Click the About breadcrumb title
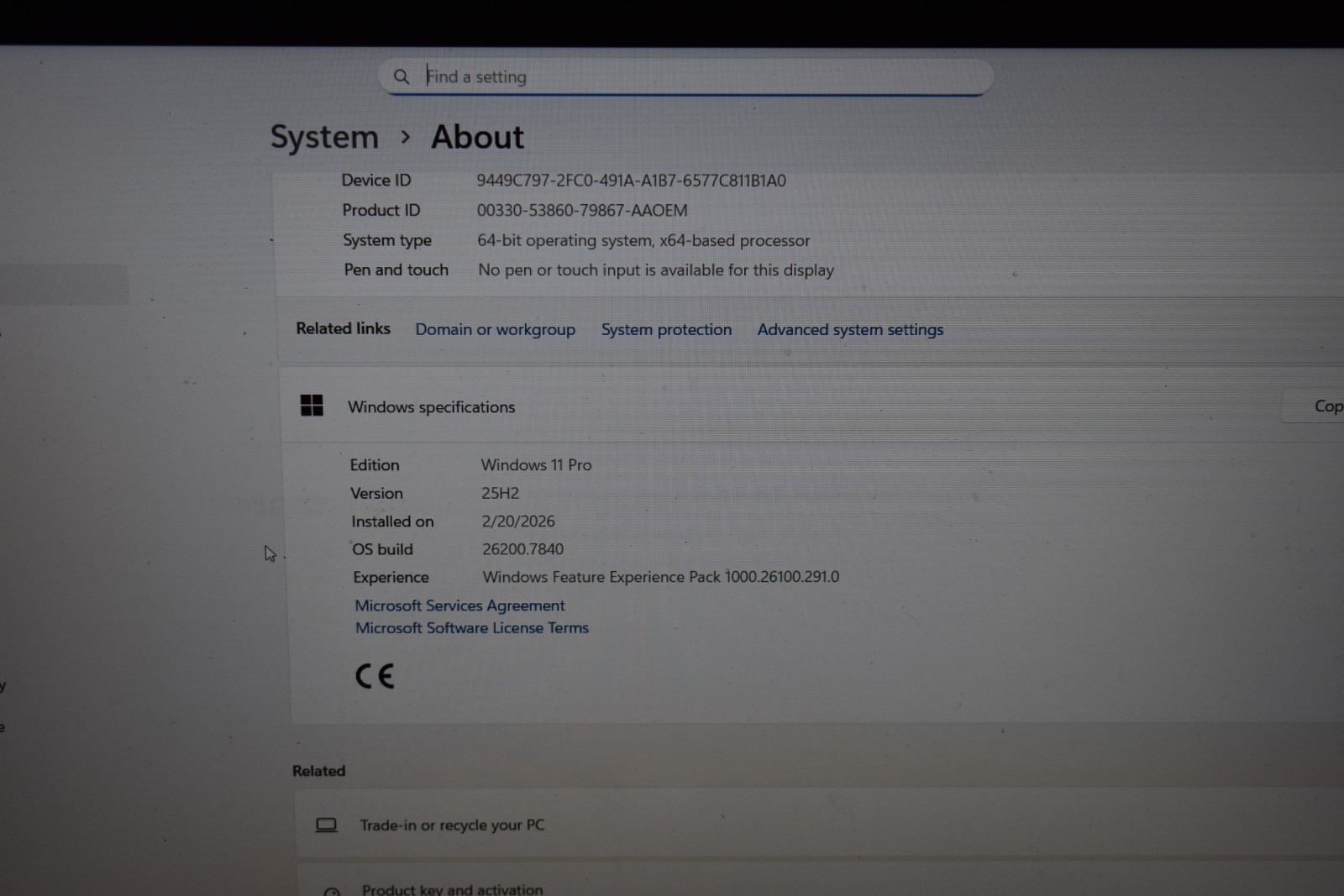1344x896 pixels. pyautogui.click(x=478, y=137)
